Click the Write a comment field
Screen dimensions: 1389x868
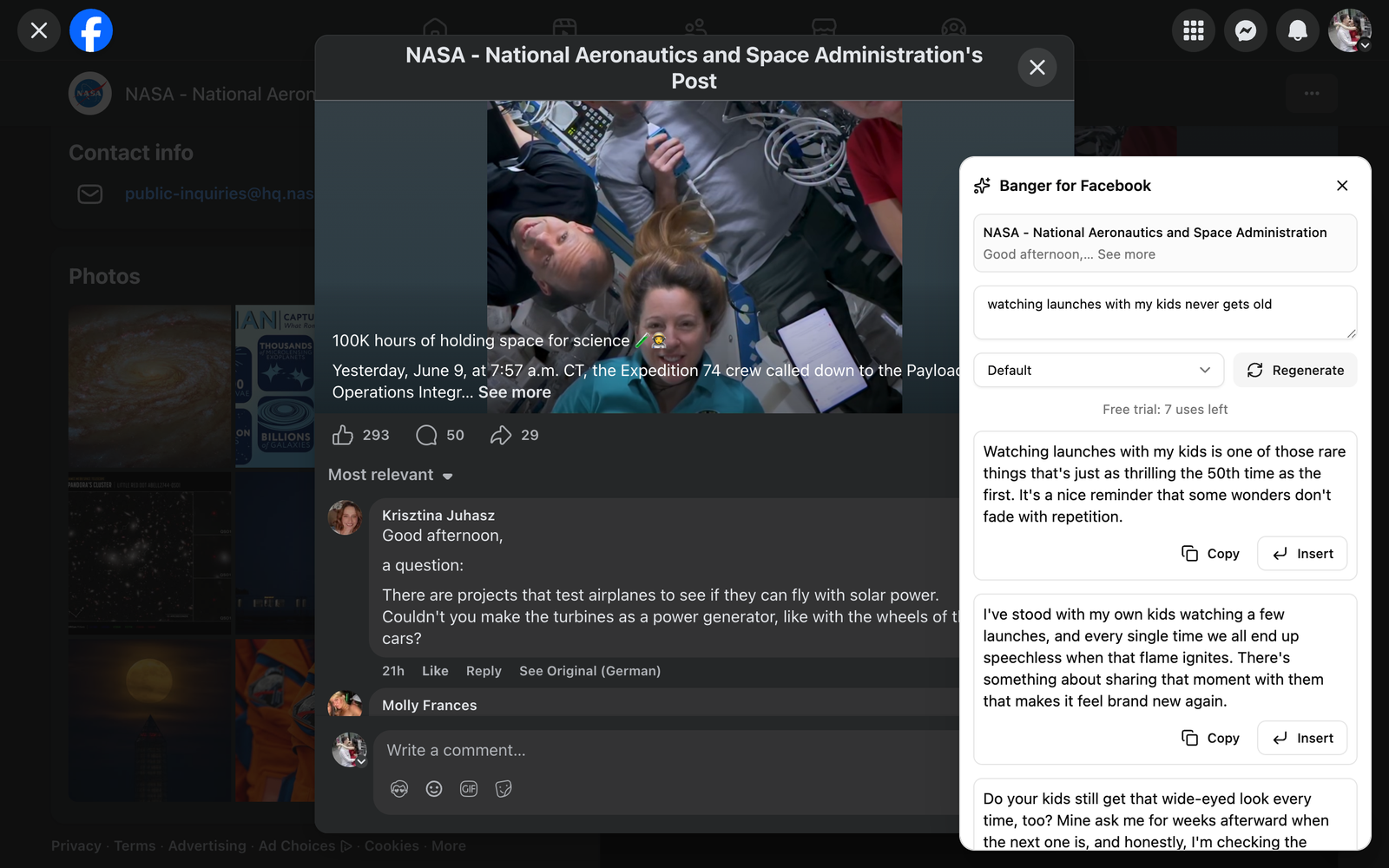[668, 750]
